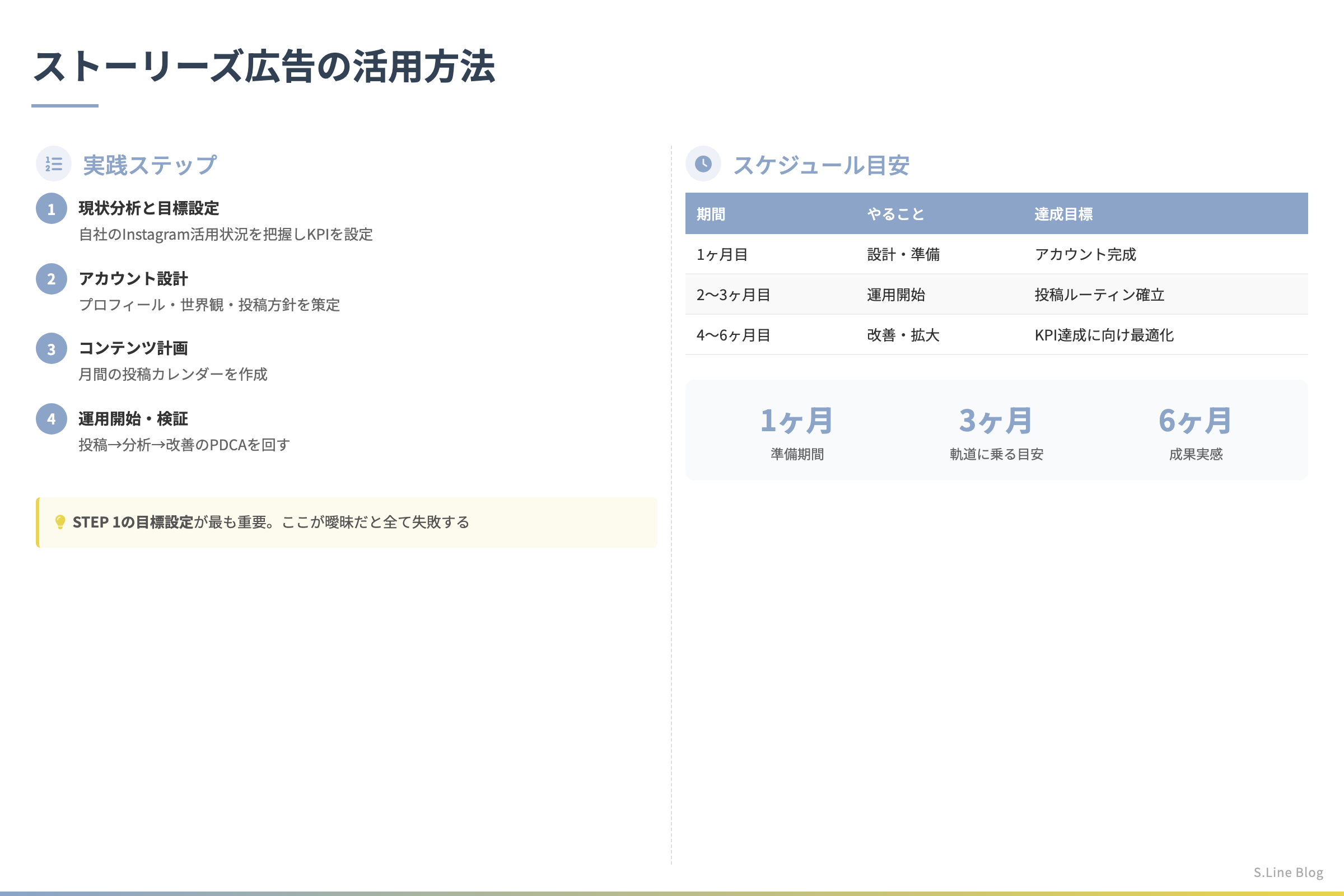This screenshot has height=896, width=1344.
Task: Click the text プロフィール・世界観・投稿方針を策定
Action: 209,305
